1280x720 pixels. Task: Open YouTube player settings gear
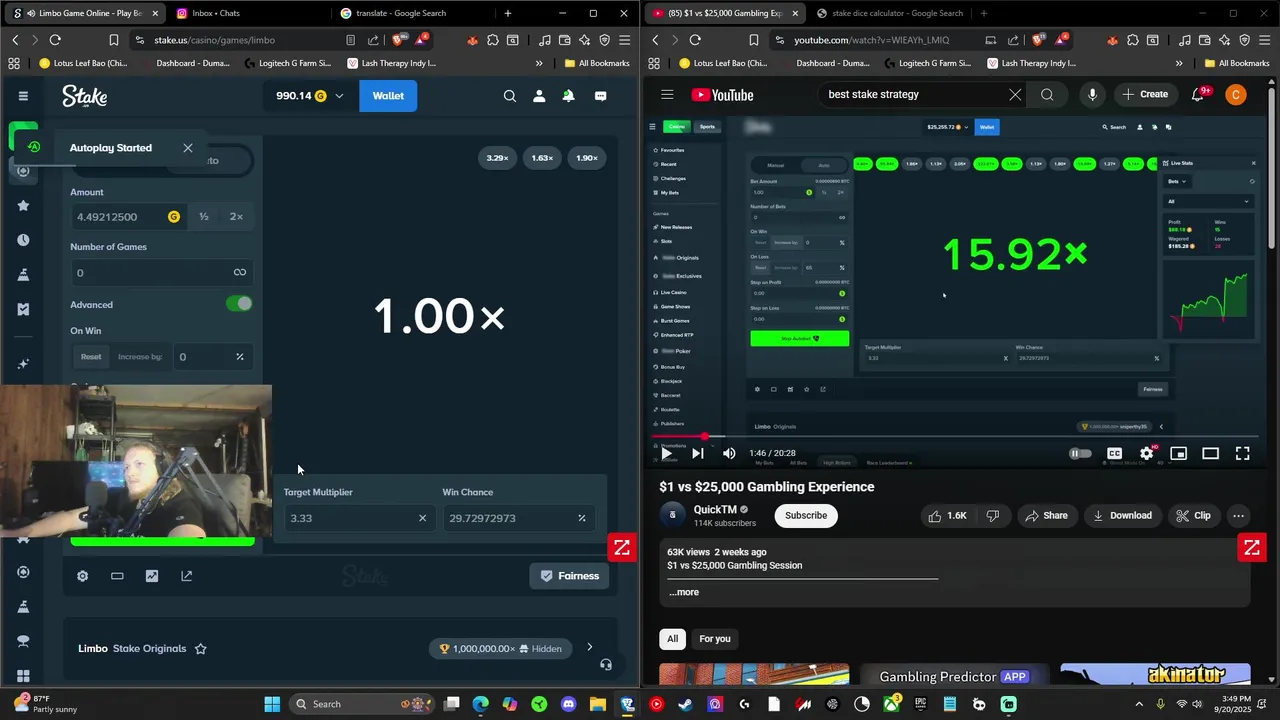coord(1147,454)
